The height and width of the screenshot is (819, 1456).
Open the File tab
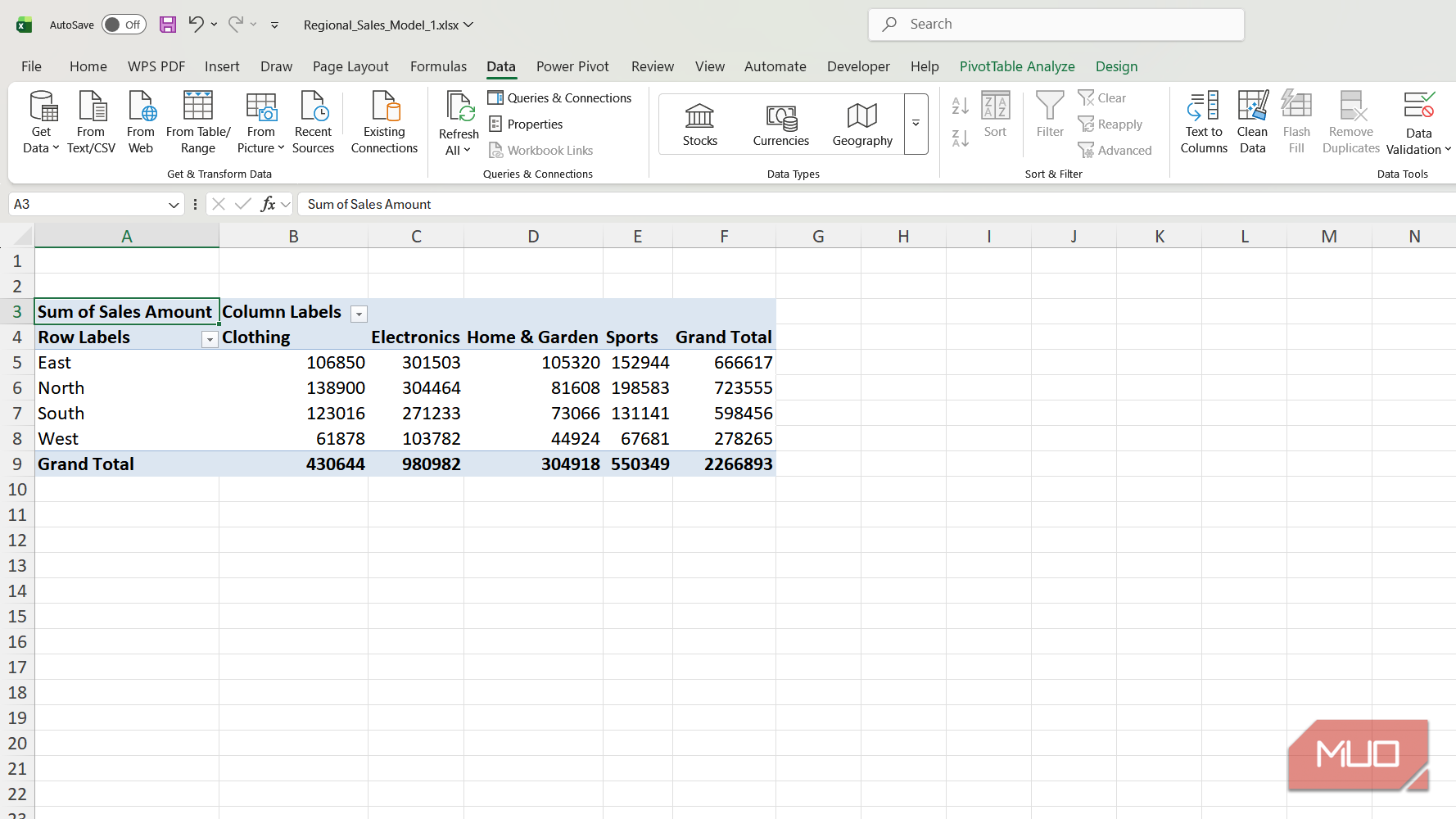pos(31,66)
